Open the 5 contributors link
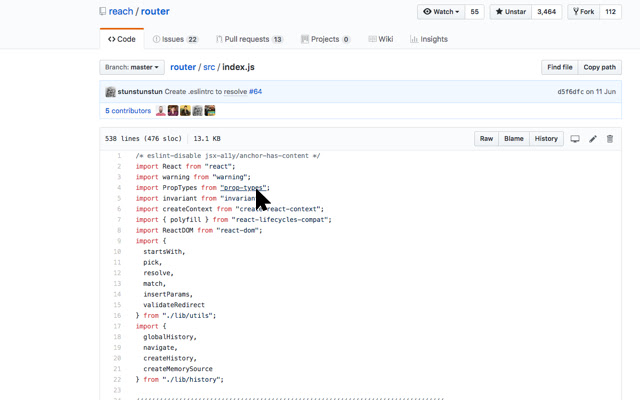The height and width of the screenshot is (400, 640). (x=128, y=111)
